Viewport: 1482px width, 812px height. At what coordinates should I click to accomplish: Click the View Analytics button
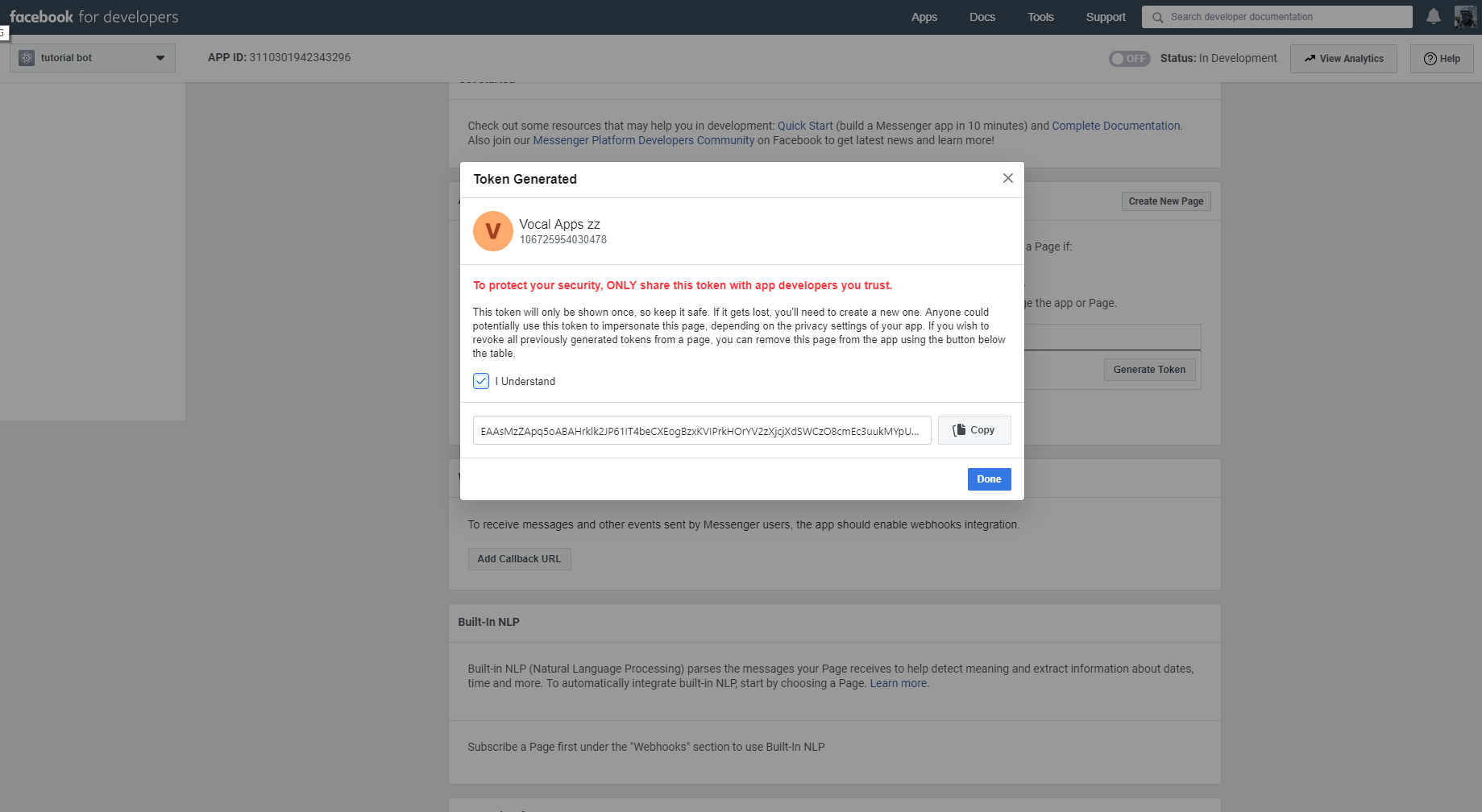(x=1343, y=59)
